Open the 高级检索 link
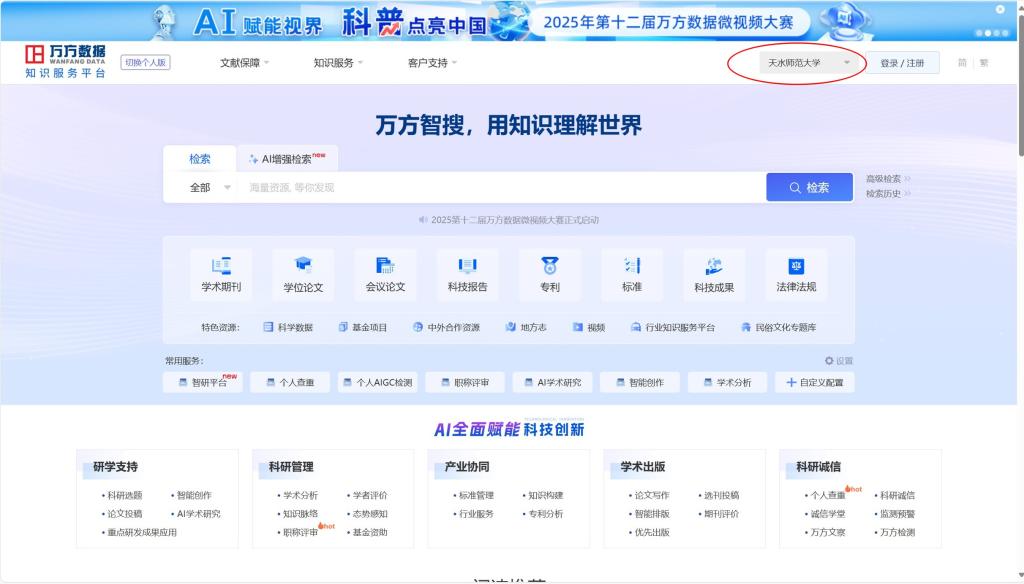The height and width of the screenshot is (584, 1024). tap(888, 178)
